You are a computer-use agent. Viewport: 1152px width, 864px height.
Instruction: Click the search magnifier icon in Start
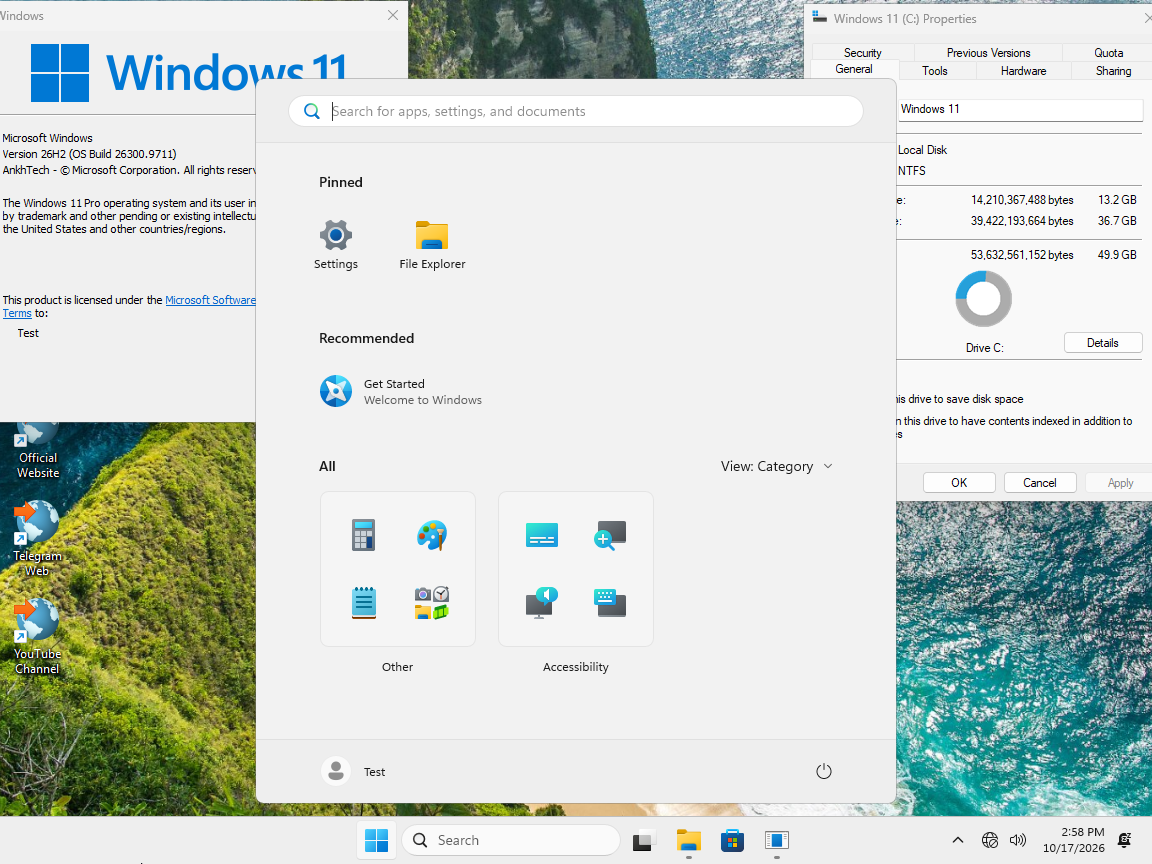pos(312,111)
